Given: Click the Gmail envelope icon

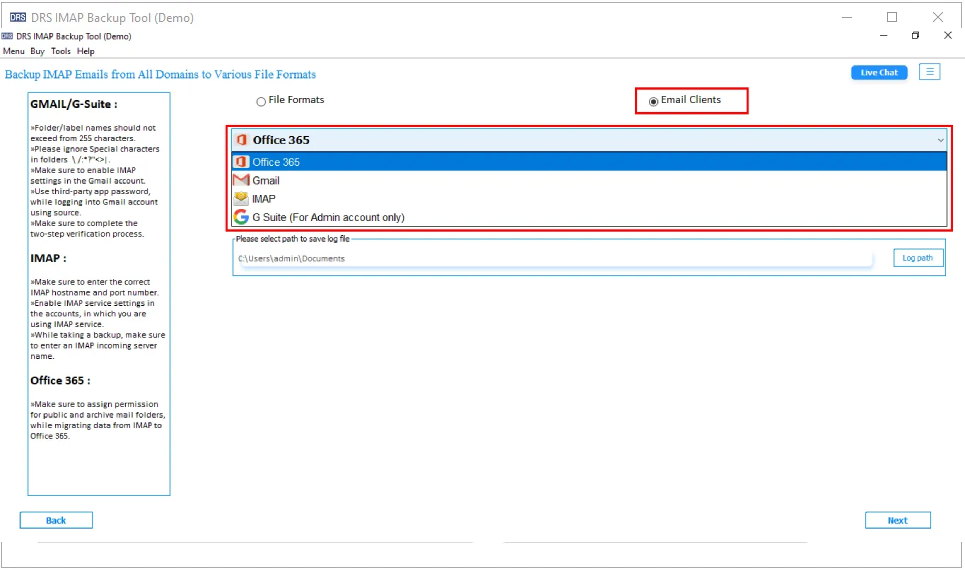Looking at the screenshot, I should (241, 180).
